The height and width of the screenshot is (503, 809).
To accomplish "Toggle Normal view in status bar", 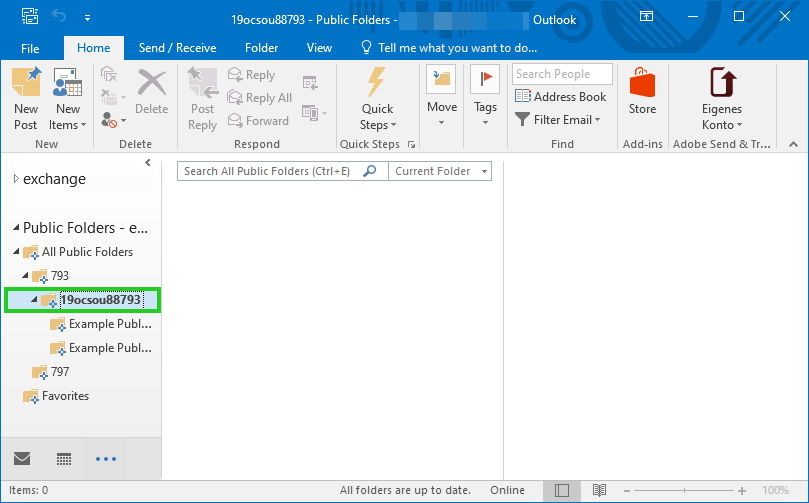I will click(x=562, y=491).
